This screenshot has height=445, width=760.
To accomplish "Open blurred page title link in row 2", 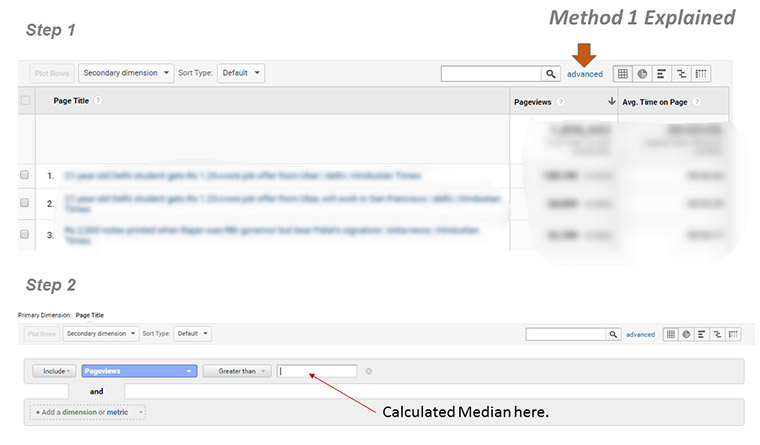I will click(x=283, y=204).
